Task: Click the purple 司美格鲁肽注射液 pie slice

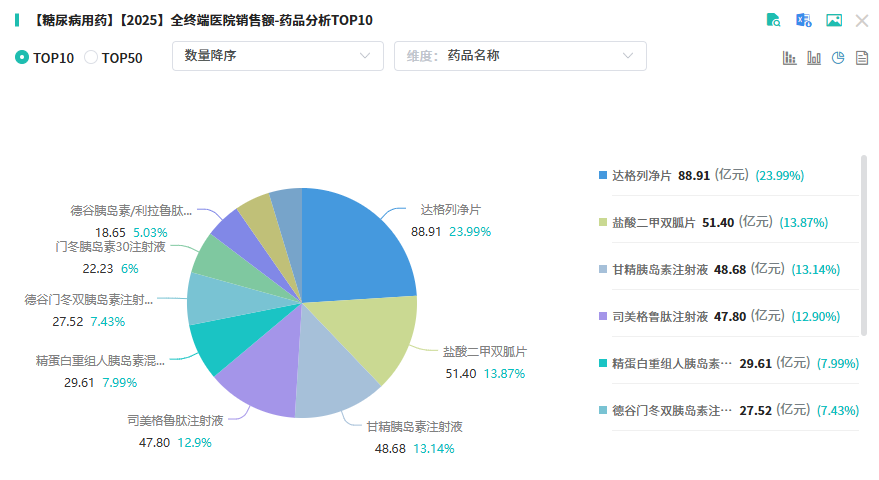Action: (262, 382)
